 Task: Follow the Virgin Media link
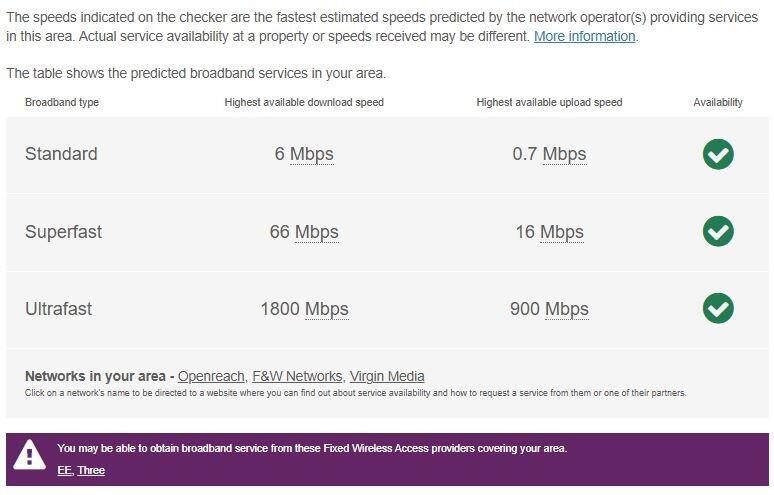(x=387, y=376)
